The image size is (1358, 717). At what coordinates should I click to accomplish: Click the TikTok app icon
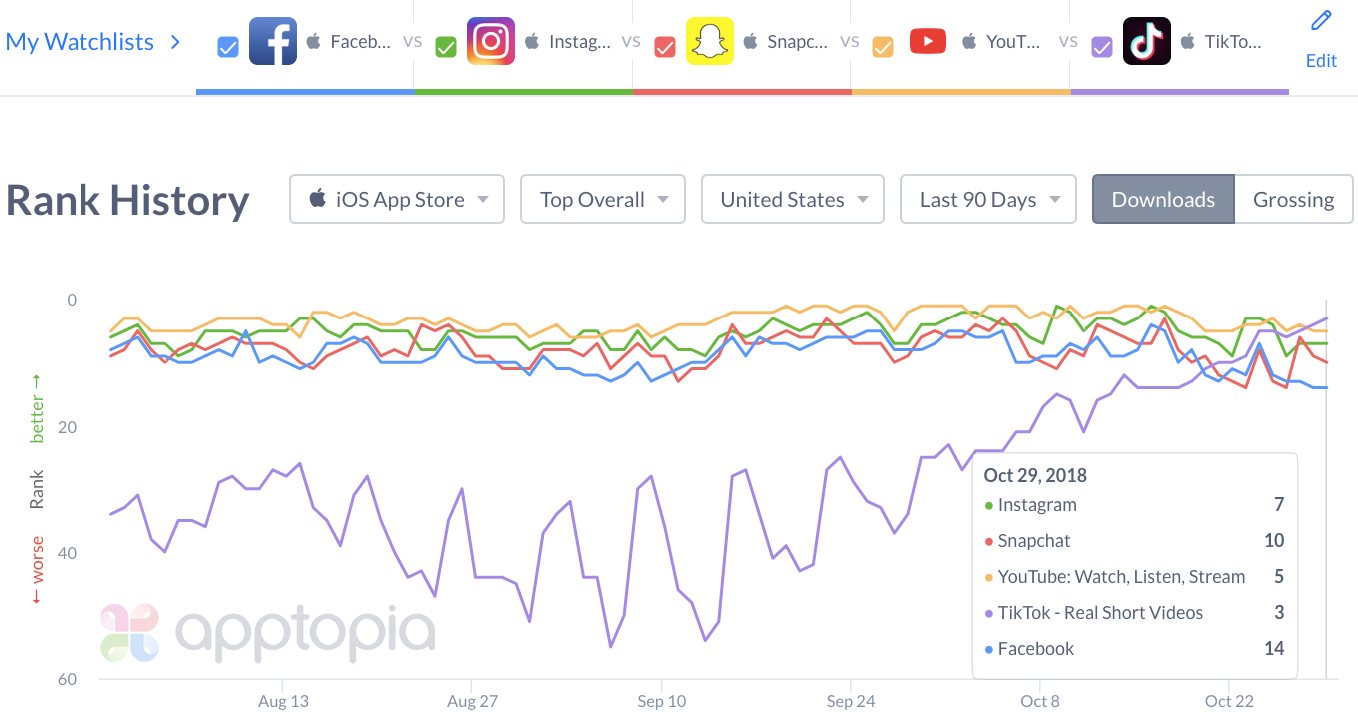pyautogui.click(x=1146, y=41)
